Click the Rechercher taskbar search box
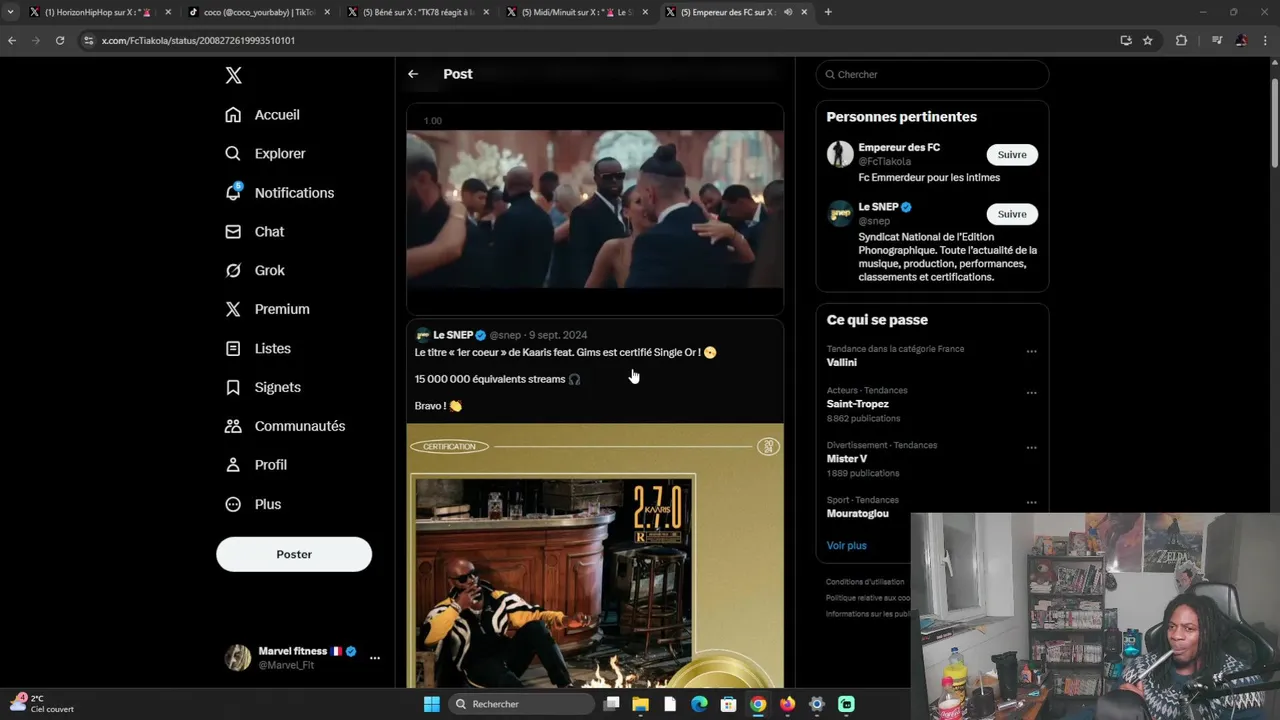 [x=521, y=704]
